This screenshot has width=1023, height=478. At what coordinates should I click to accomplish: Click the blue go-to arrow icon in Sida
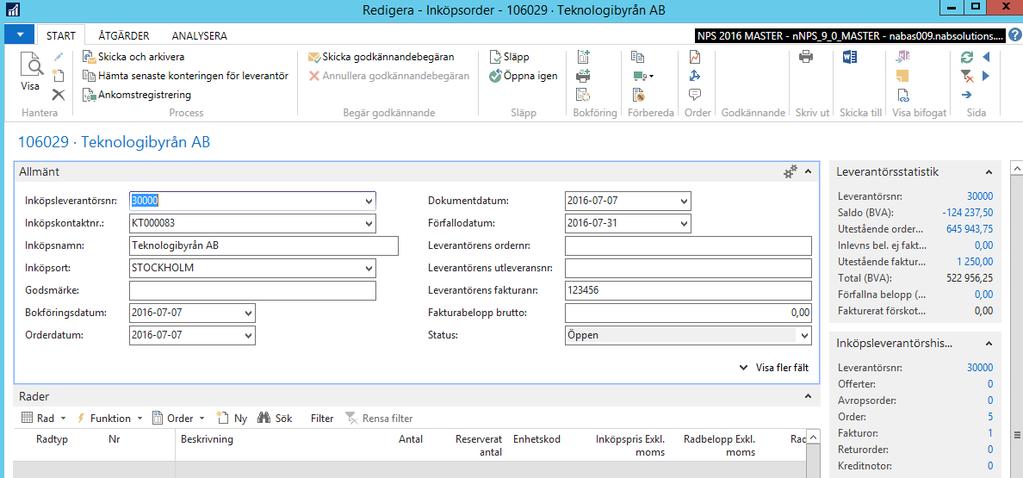(x=967, y=95)
